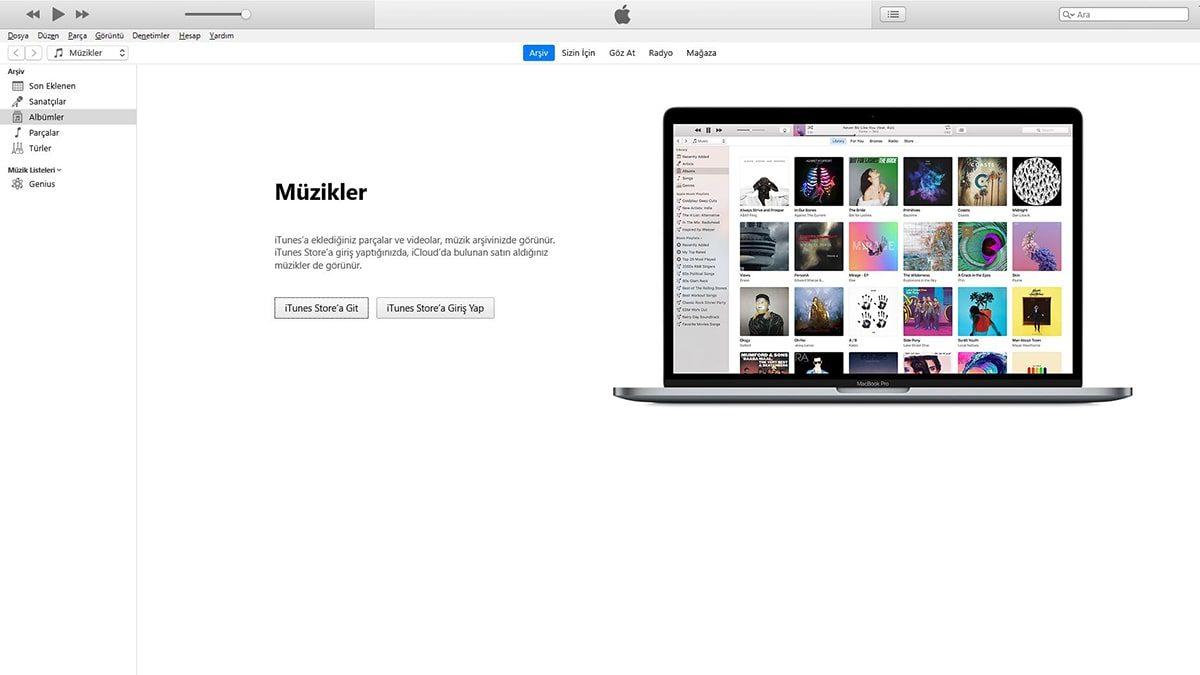Open Genius playlist in sidebar
This screenshot has height=675, width=1200.
coord(41,184)
